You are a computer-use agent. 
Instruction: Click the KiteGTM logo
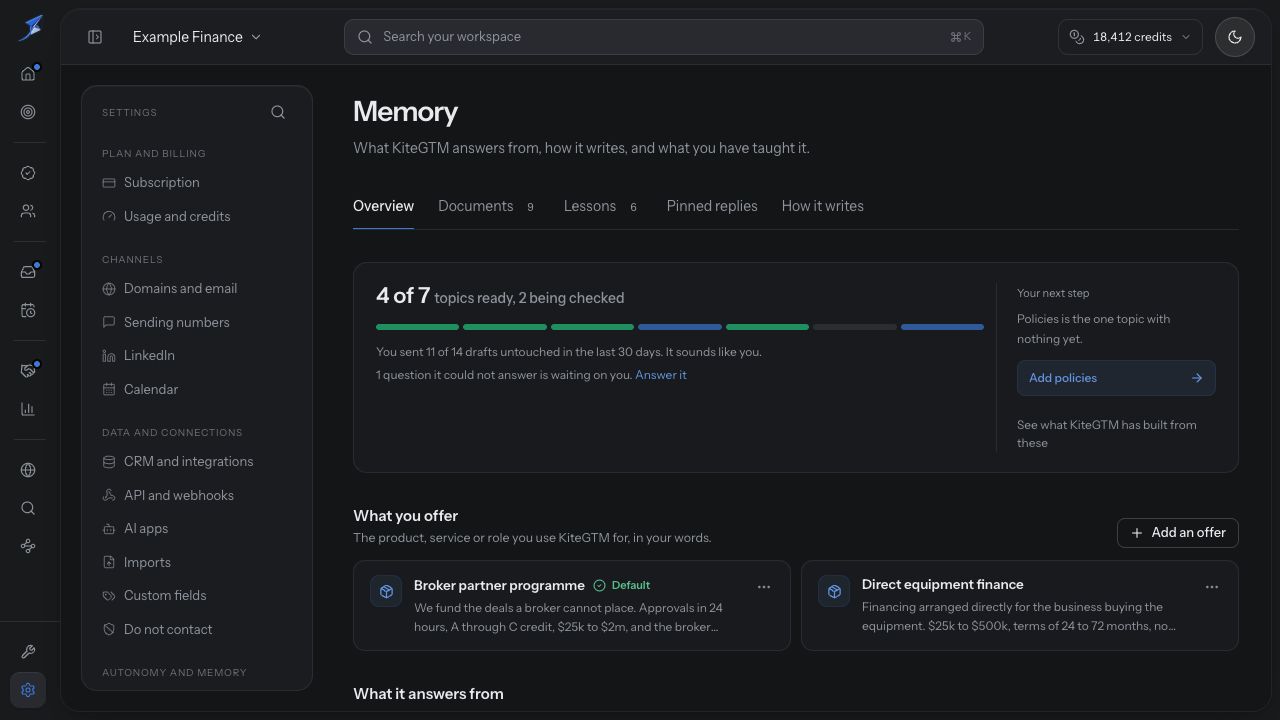click(x=30, y=28)
